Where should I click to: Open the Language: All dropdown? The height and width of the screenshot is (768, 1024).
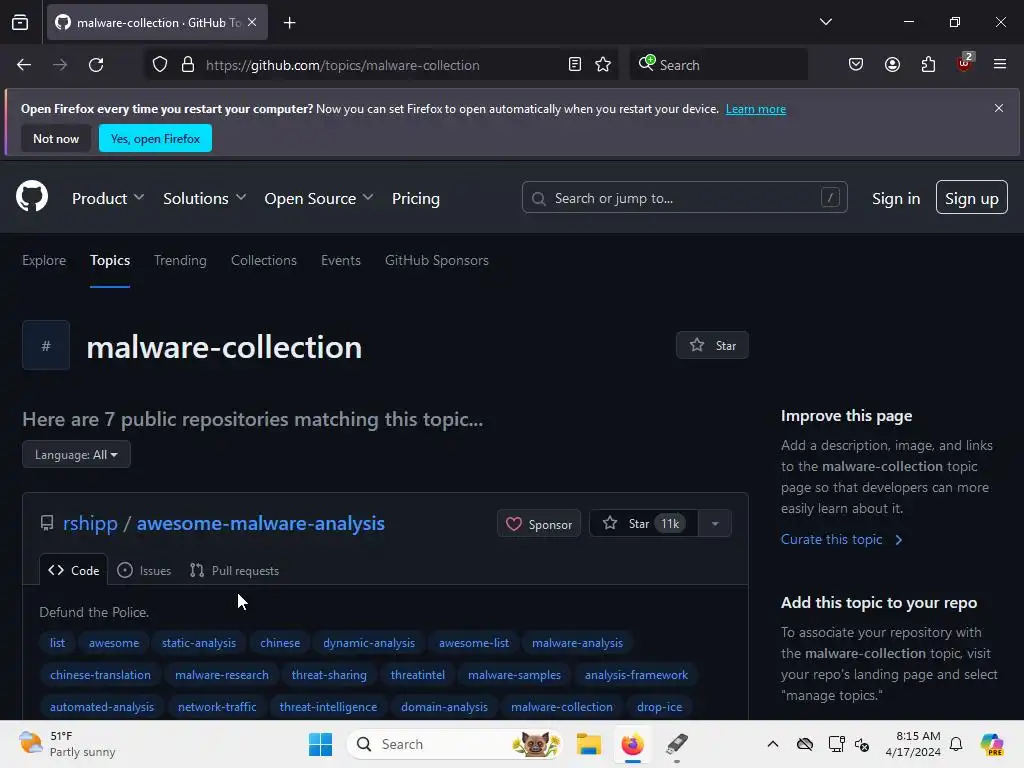point(76,455)
